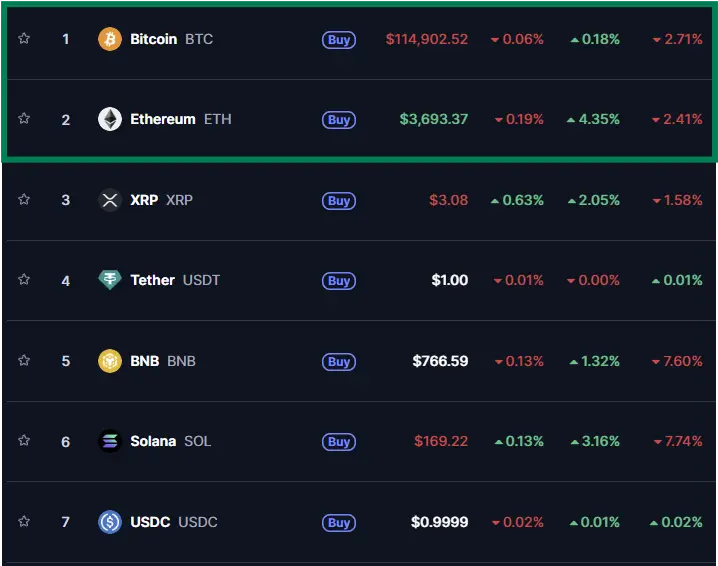The image size is (718, 566).
Task: Click the Buy button for Bitcoin
Action: coord(339,40)
